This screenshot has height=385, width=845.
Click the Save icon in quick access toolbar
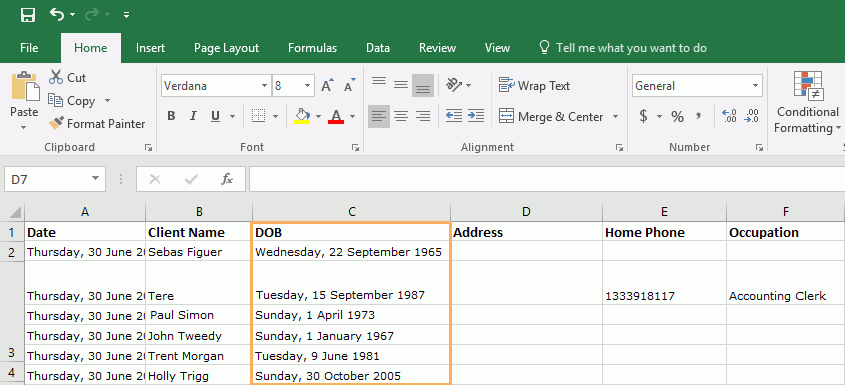tap(27, 15)
